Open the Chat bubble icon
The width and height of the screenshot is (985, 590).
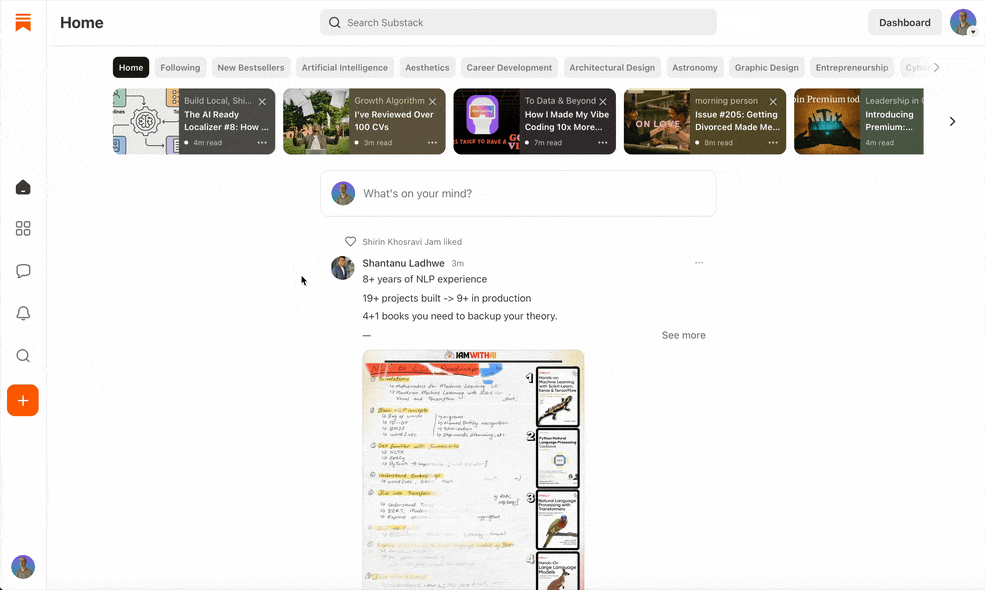pos(23,271)
